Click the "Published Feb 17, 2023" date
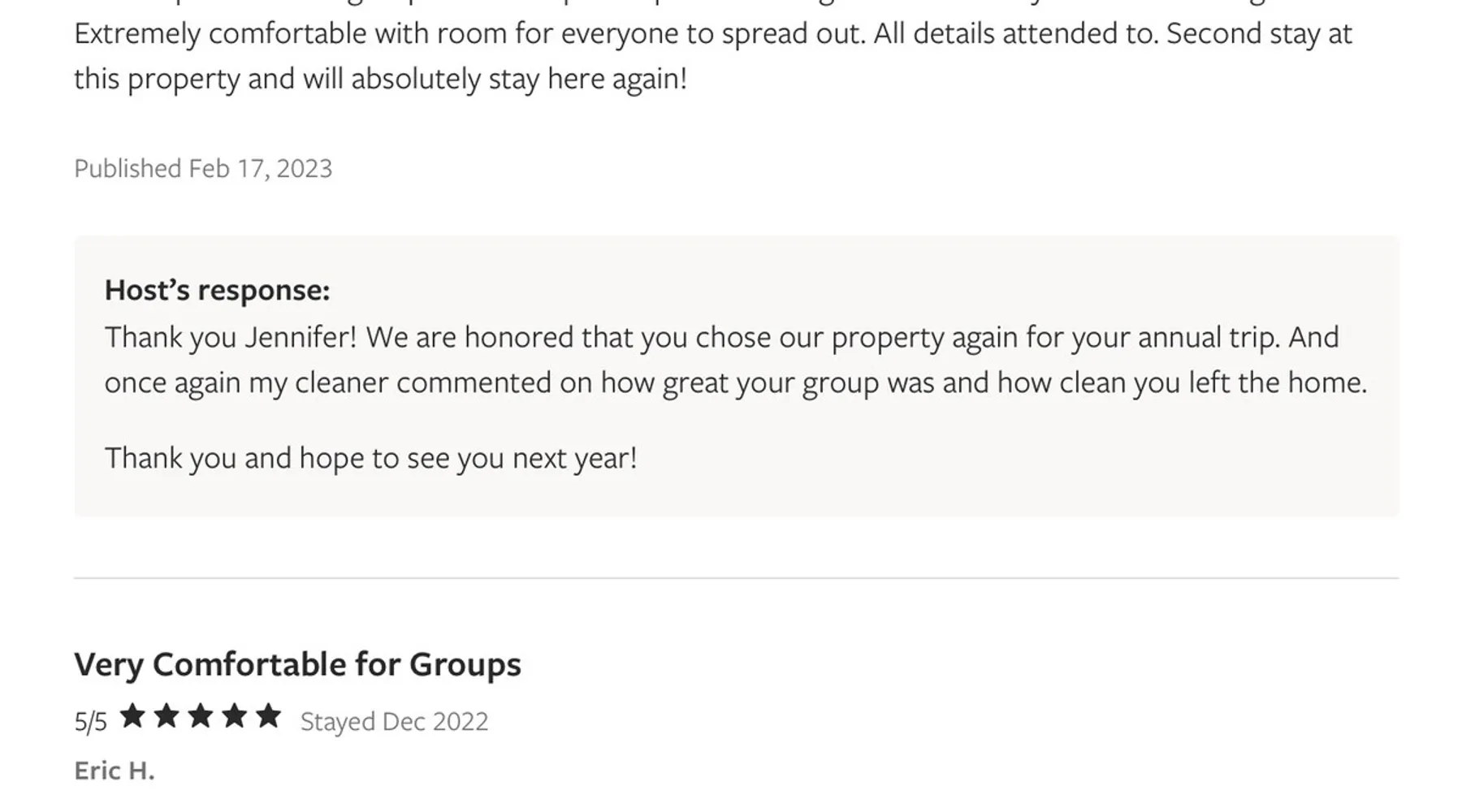The height and width of the screenshot is (812, 1462). pos(203,168)
